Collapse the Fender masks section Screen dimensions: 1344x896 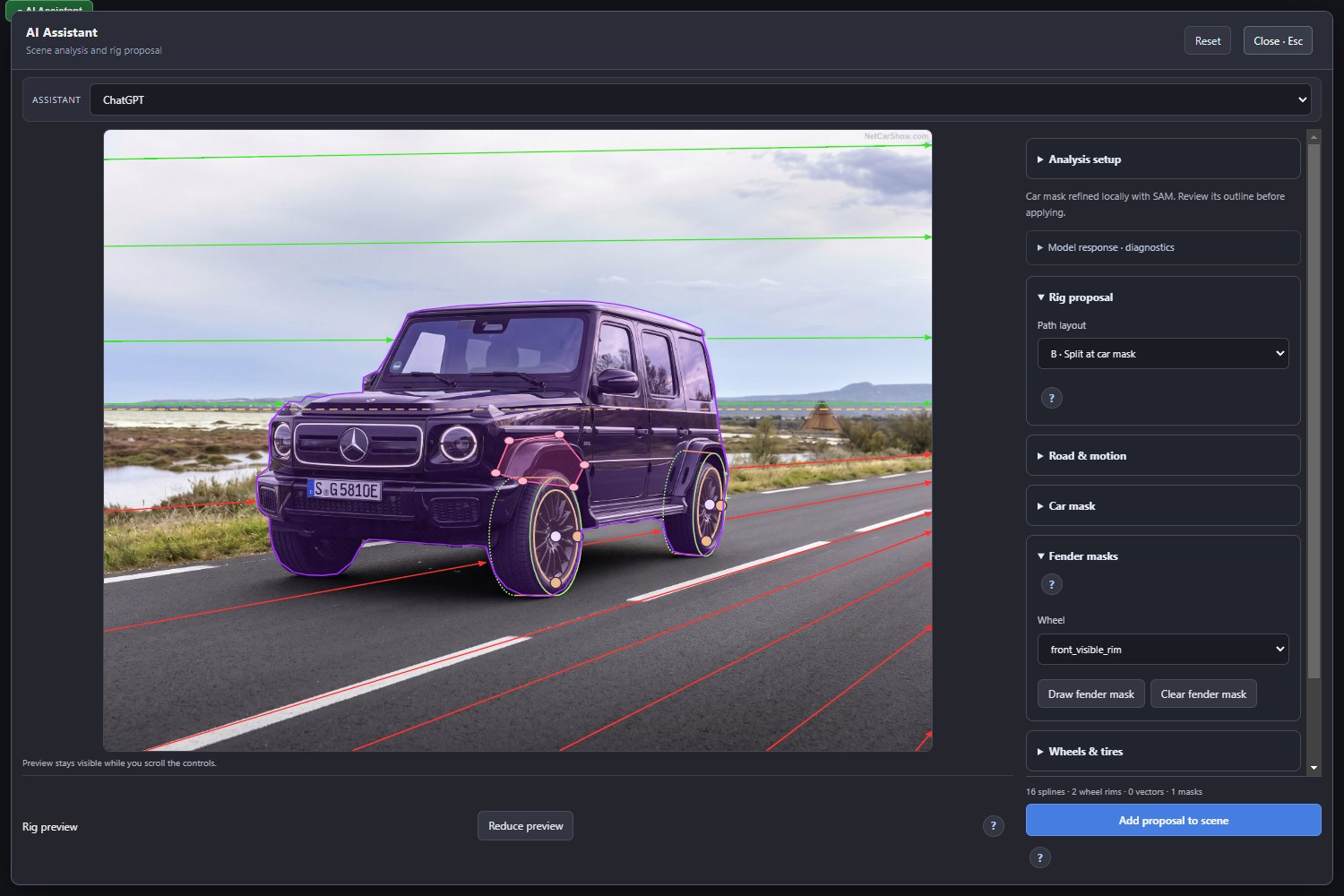pyautogui.click(x=1163, y=556)
